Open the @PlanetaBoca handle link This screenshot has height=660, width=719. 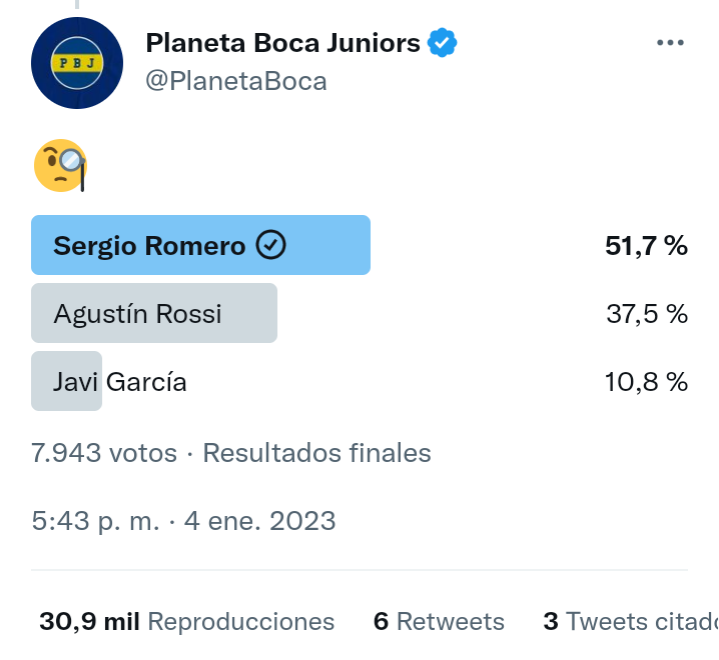(x=236, y=81)
